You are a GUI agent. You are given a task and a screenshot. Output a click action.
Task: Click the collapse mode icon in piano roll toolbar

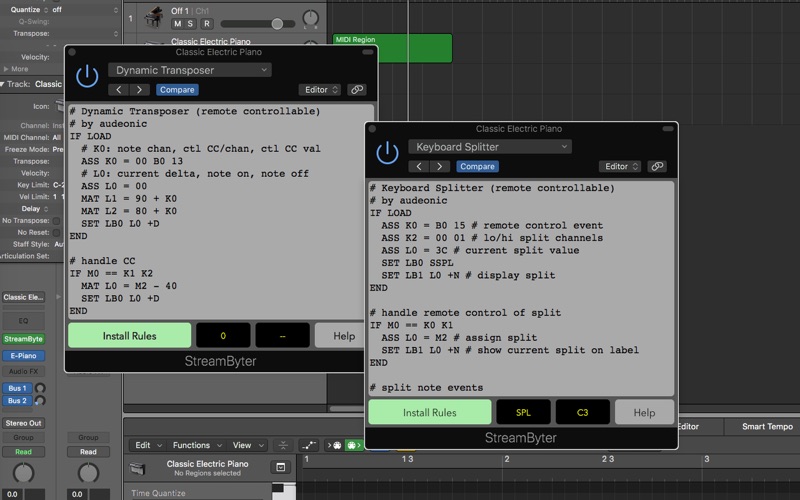[x=283, y=445]
